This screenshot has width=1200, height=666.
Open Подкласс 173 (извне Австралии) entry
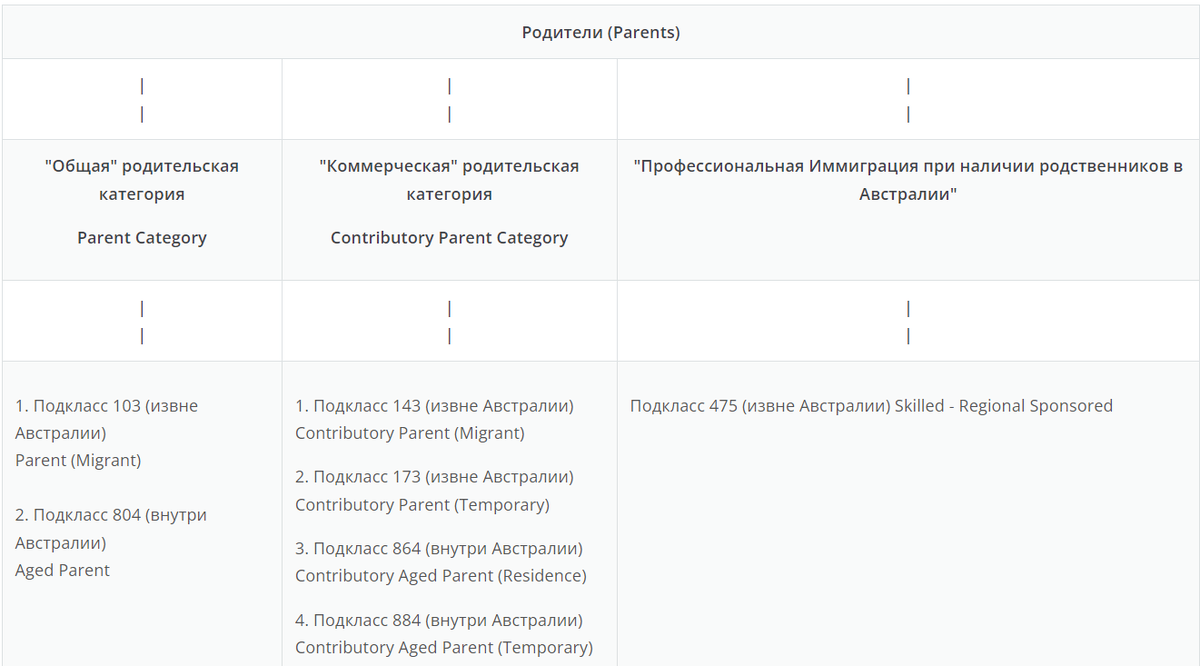click(x=434, y=477)
